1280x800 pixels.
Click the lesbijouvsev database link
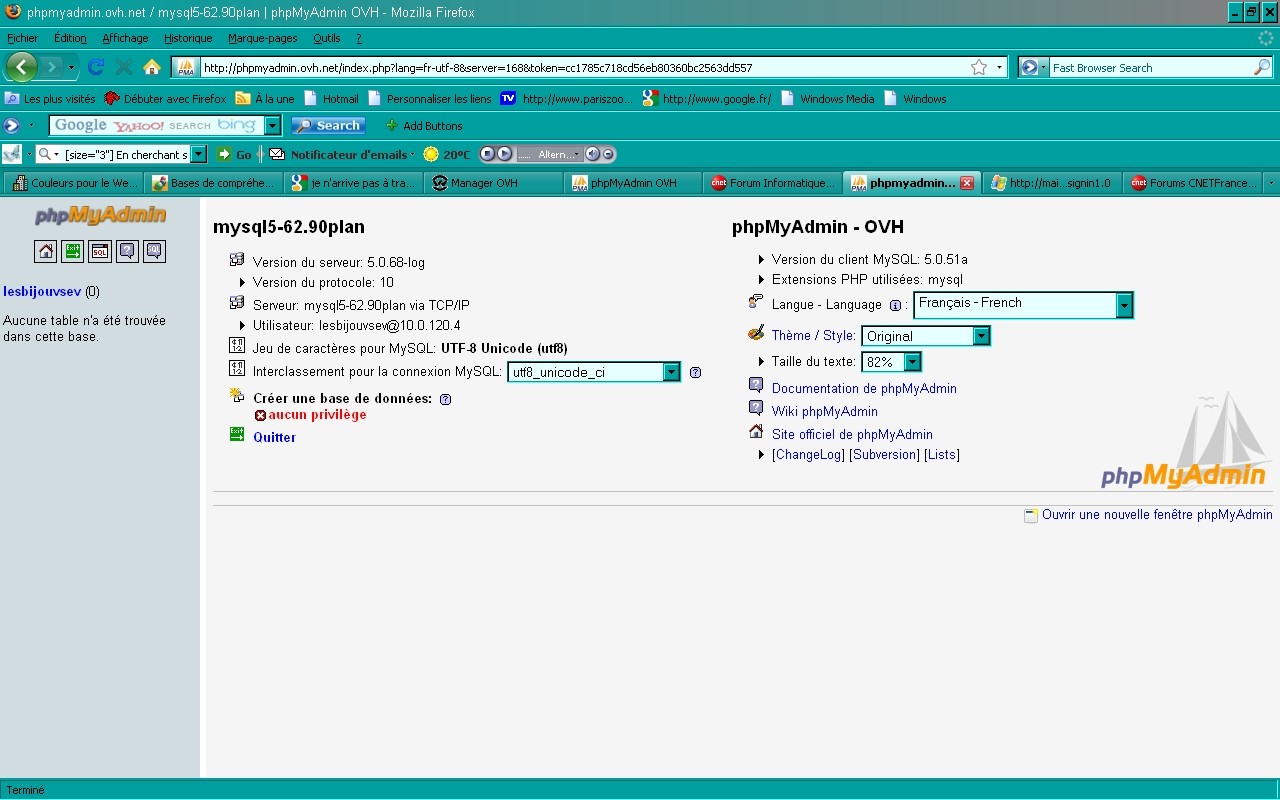pyautogui.click(x=42, y=292)
